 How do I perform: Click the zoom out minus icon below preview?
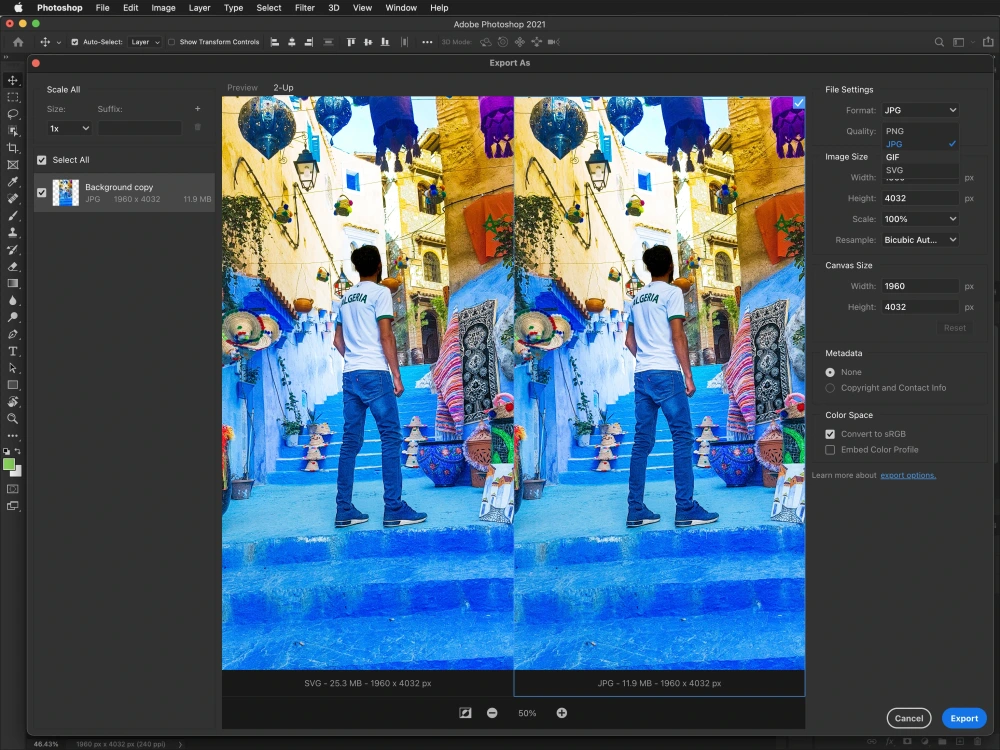point(492,713)
